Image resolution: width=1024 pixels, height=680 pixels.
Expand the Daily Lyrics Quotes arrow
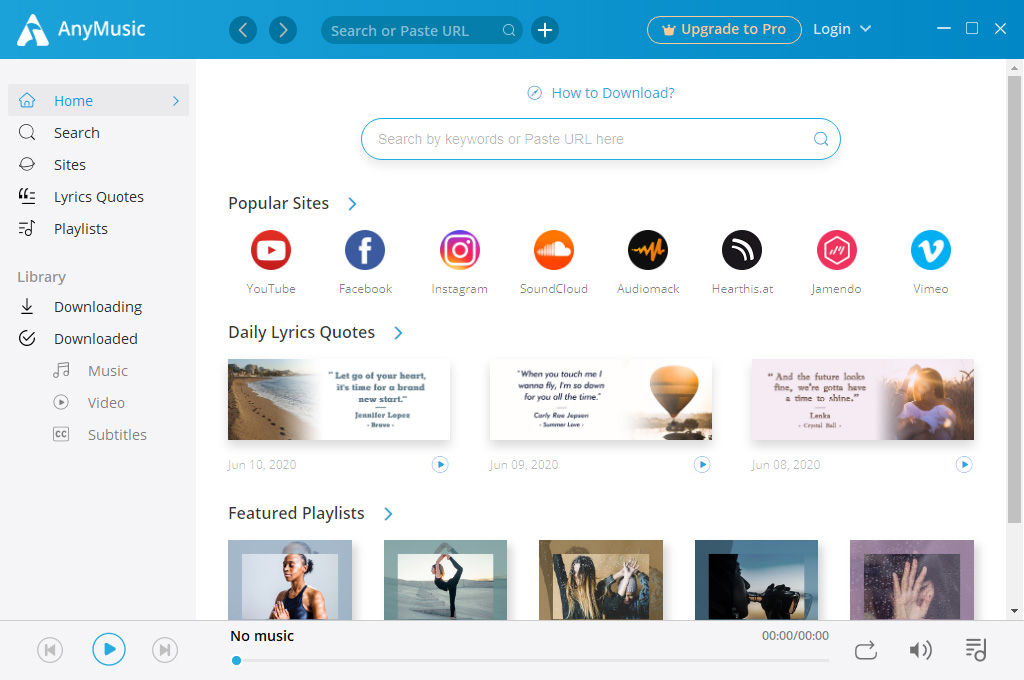point(398,333)
